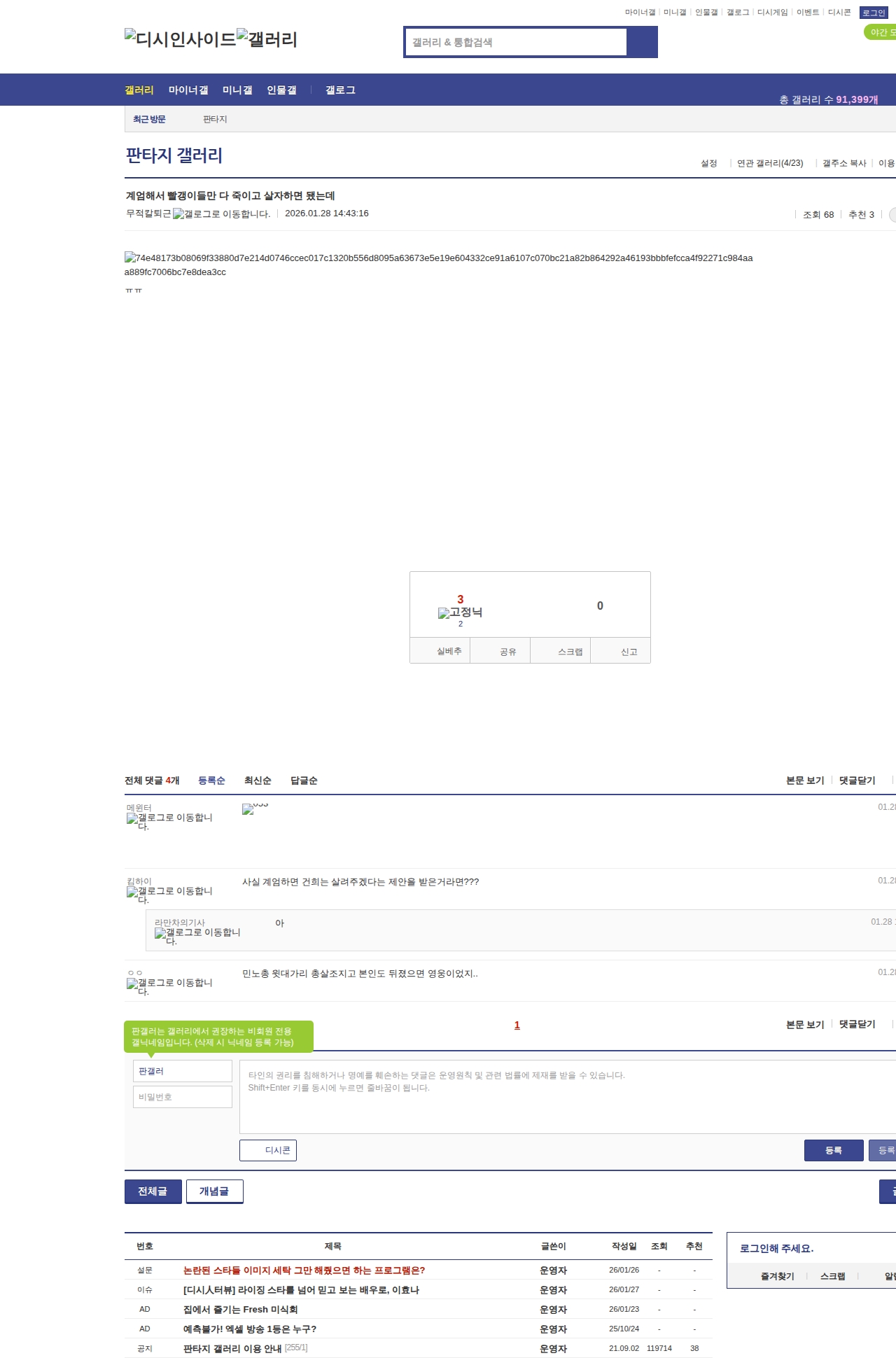
Task: Open the 판타지 갤러리 title link
Action: tap(174, 155)
